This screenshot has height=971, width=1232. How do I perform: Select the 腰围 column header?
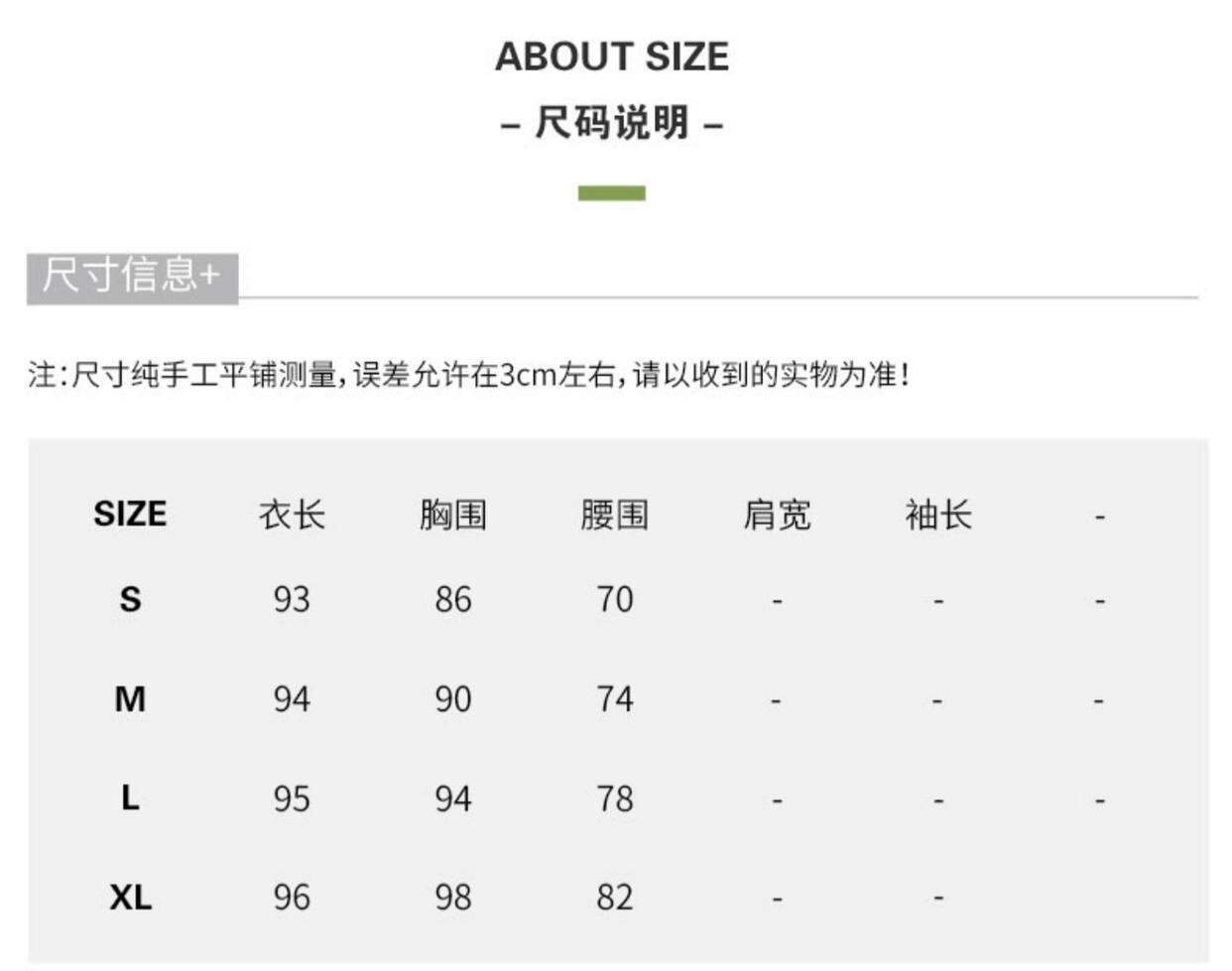pyautogui.click(x=614, y=515)
